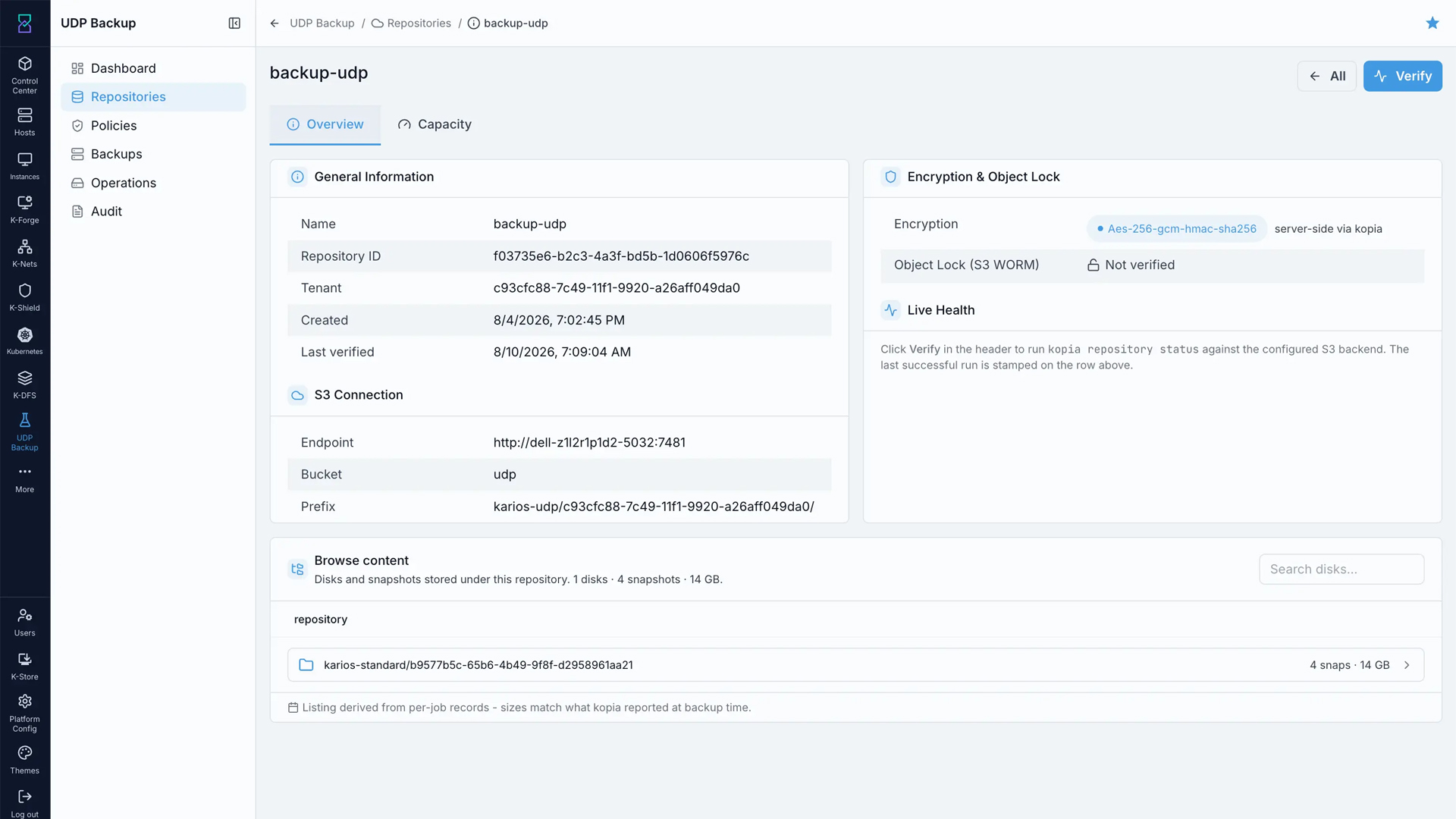The width and height of the screenshot is (1456, 819).
Task: Go to Dashboard in sidebar
Action: [153, 68]
